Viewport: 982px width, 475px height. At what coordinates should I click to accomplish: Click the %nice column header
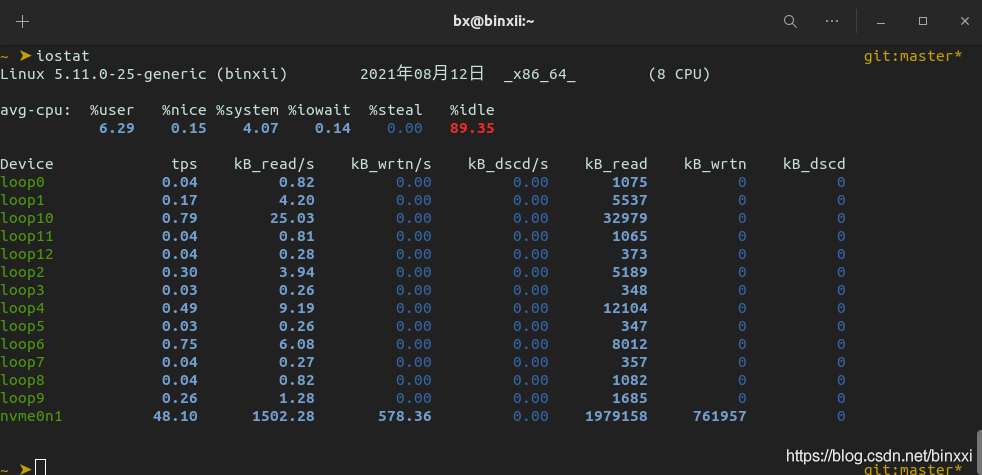click(x=184, y=110)
